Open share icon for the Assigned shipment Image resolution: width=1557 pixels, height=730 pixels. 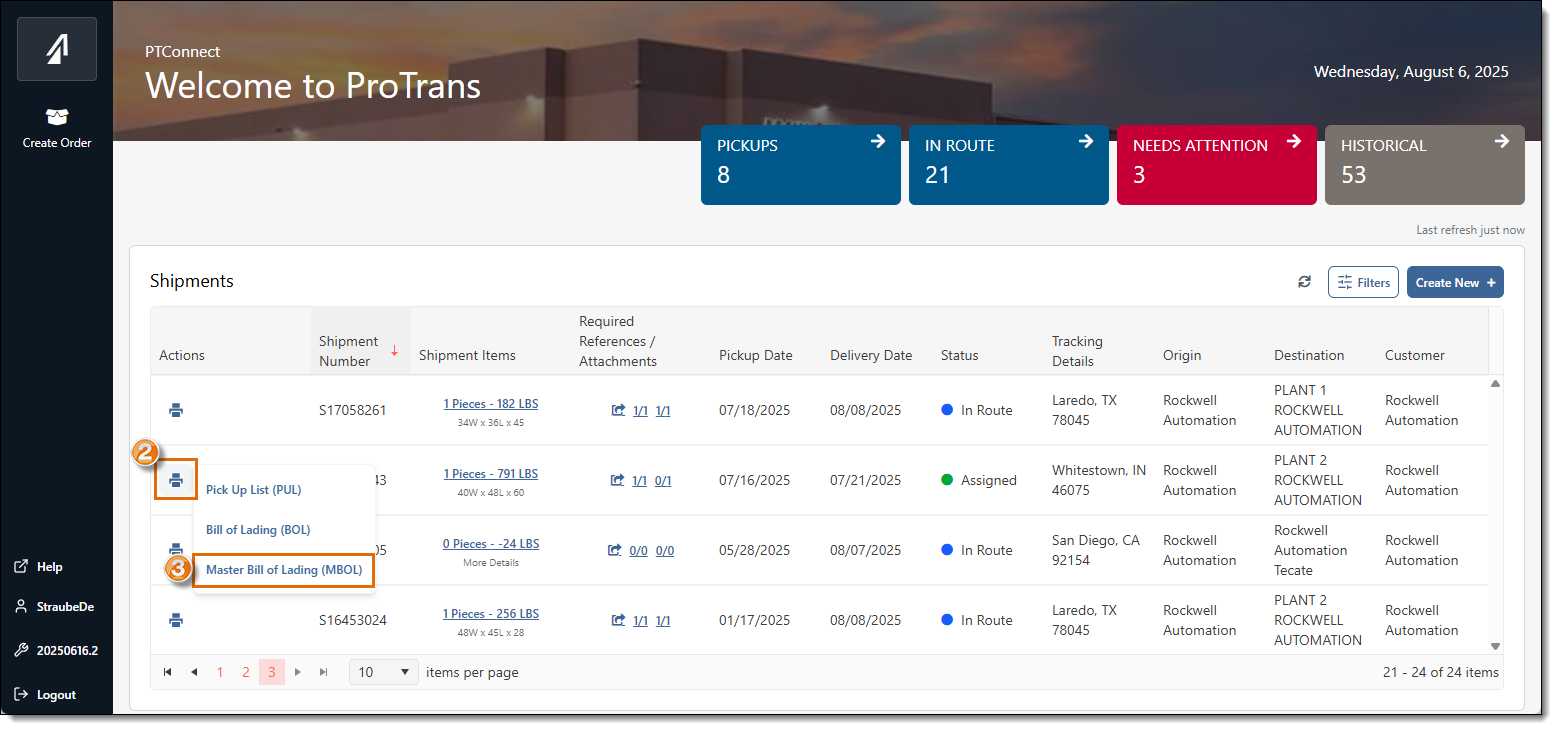click(617, 480)
